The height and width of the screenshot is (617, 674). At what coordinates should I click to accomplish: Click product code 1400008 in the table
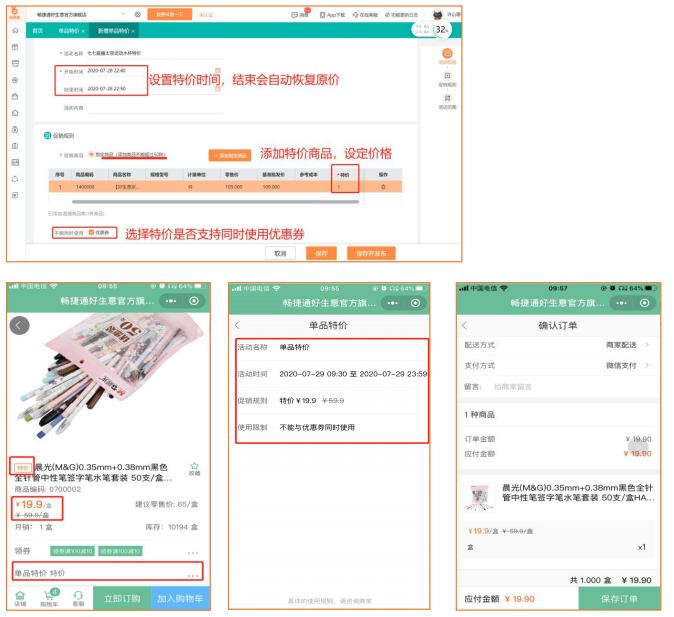tap(85, 187)
